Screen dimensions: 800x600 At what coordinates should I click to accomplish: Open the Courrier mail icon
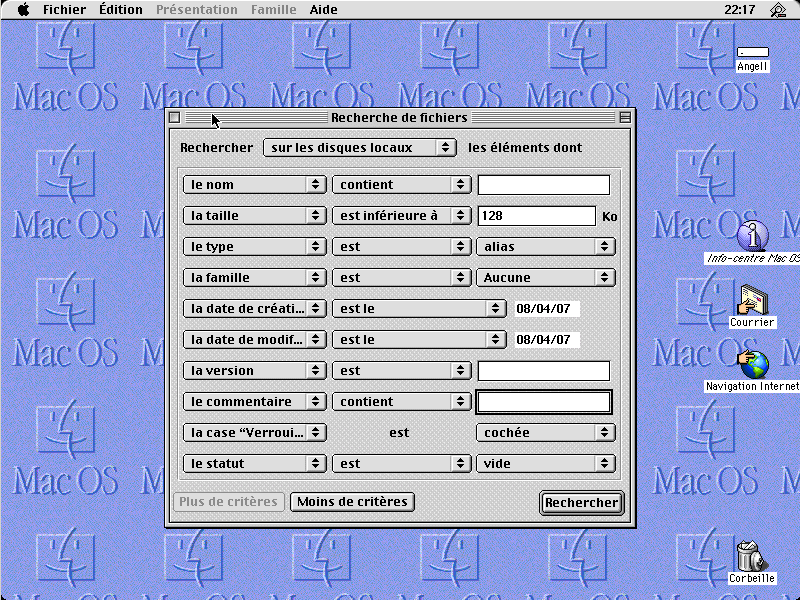coord(752,300)
